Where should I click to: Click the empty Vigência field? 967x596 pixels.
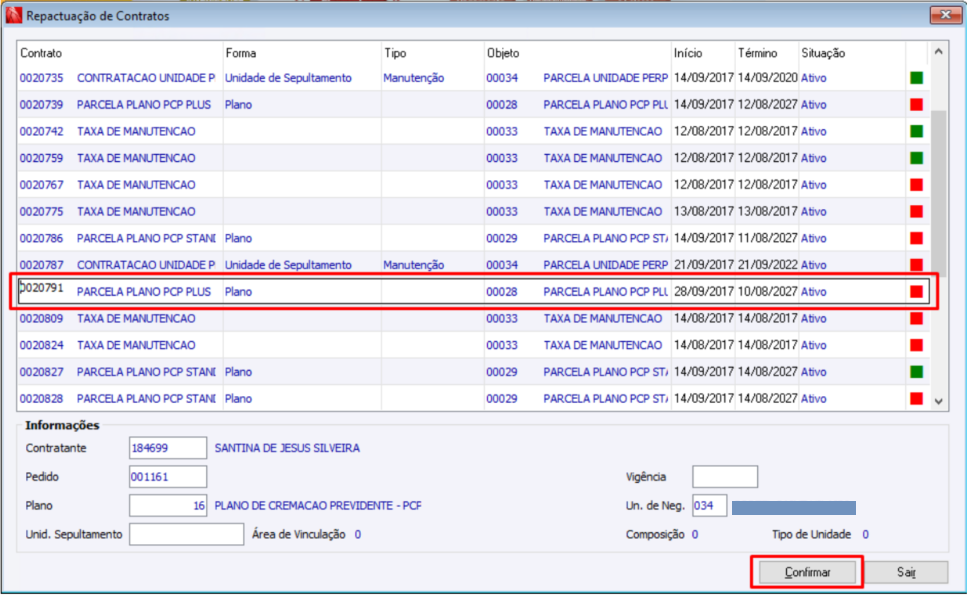click(725, 477)
